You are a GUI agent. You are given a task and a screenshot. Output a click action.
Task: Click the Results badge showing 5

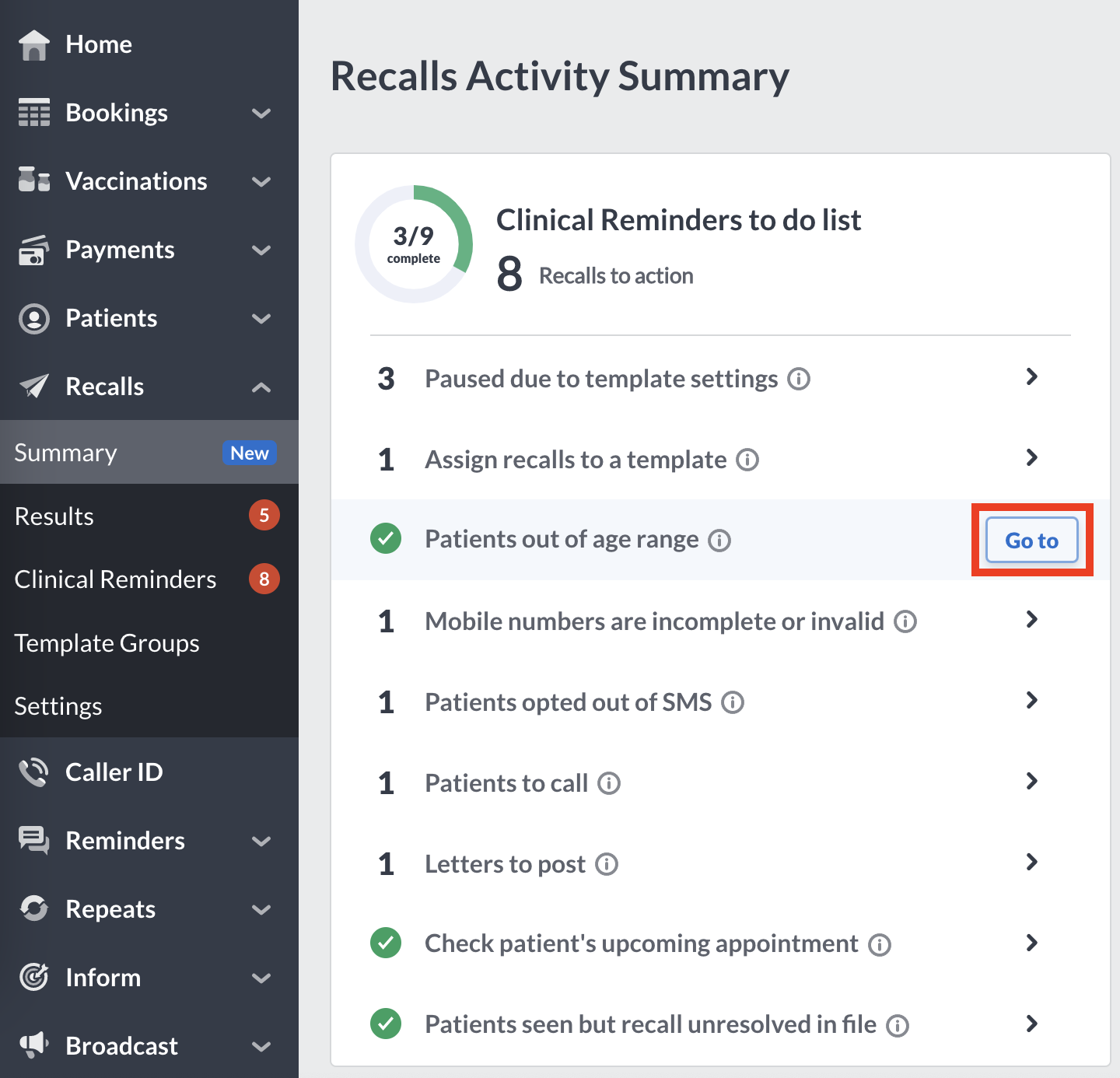coord(264,515)
